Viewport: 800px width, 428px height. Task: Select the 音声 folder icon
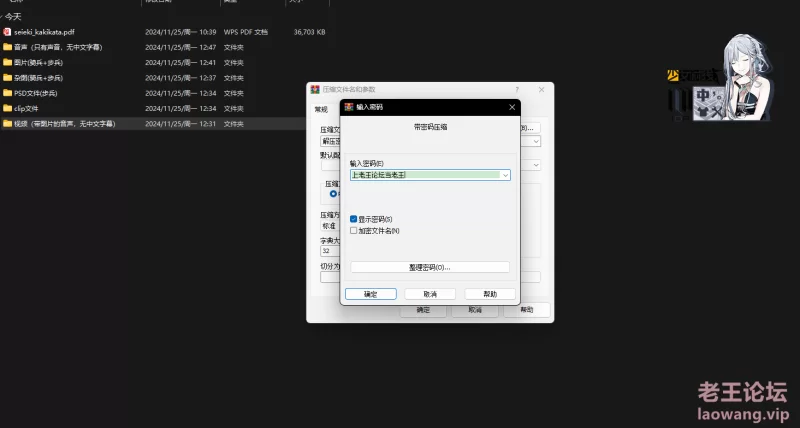pyautogui.click(x=7, y=47)
